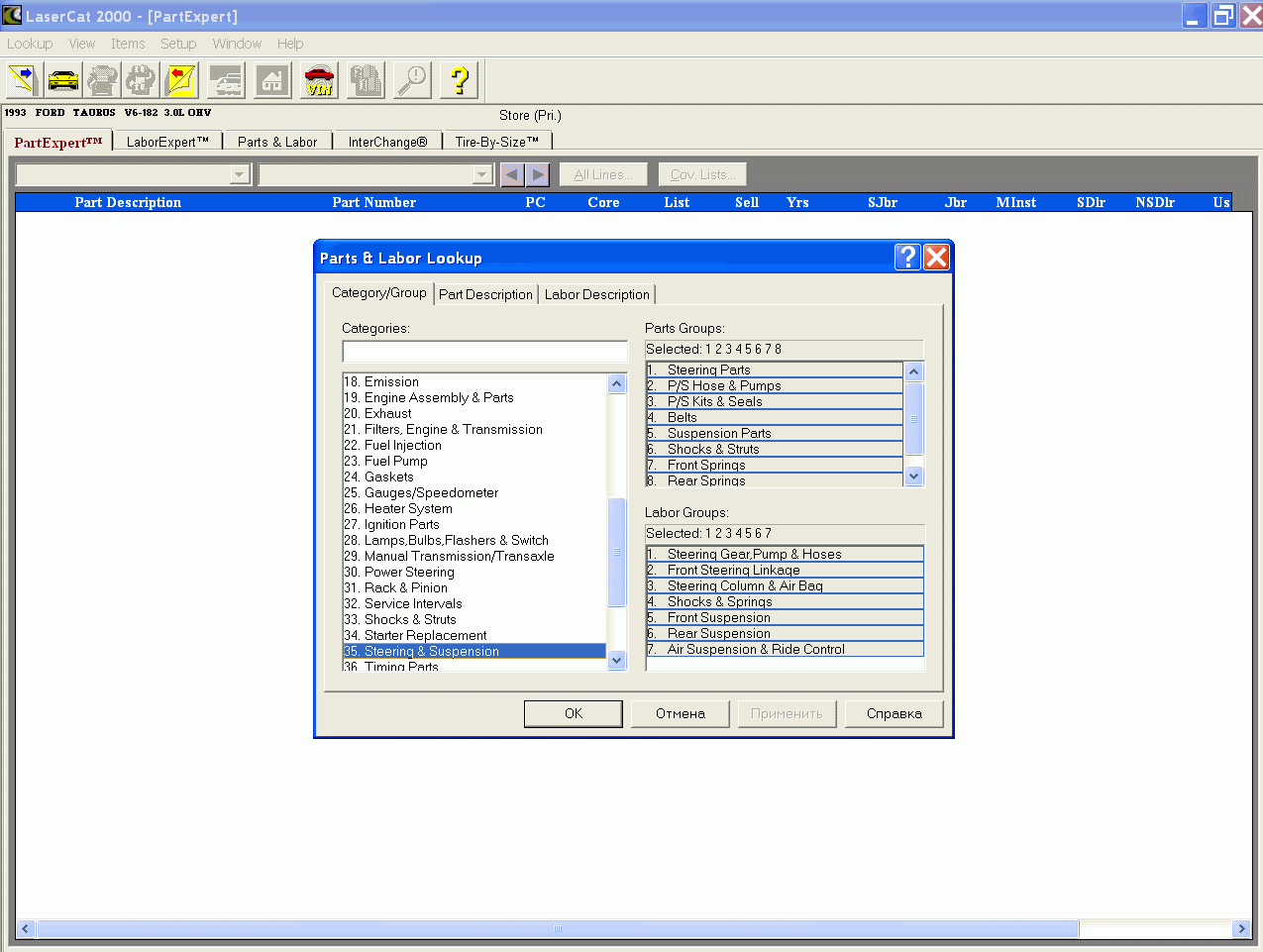Screen dimensions: 1263x952
Task: Click the Categories list scroll up arrow
Action: (x=617, y=383)
